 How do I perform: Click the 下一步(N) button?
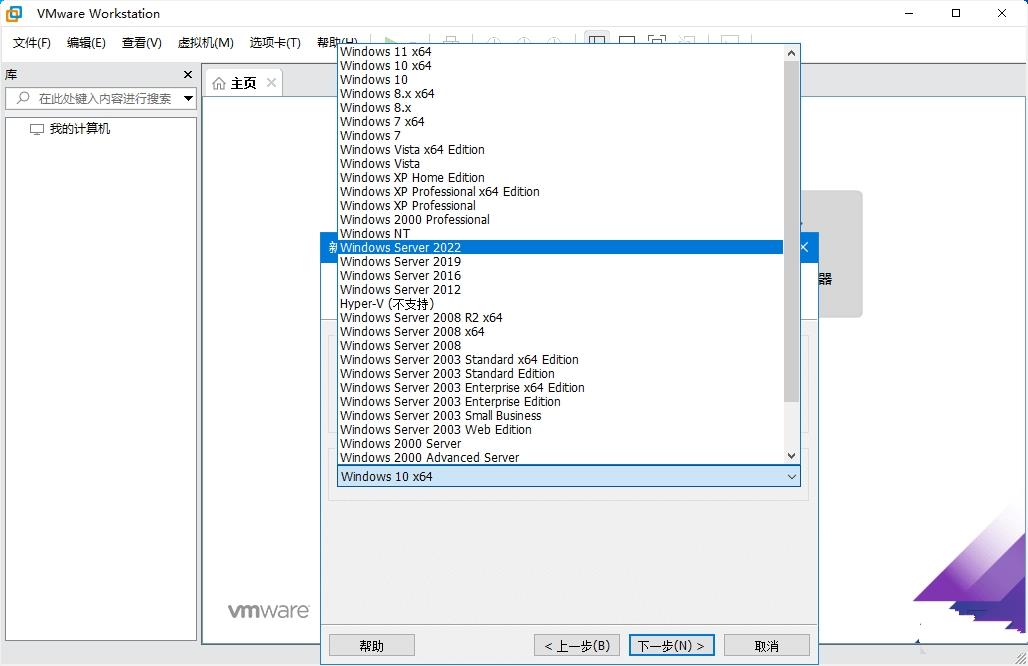click(x=671, y=645)
